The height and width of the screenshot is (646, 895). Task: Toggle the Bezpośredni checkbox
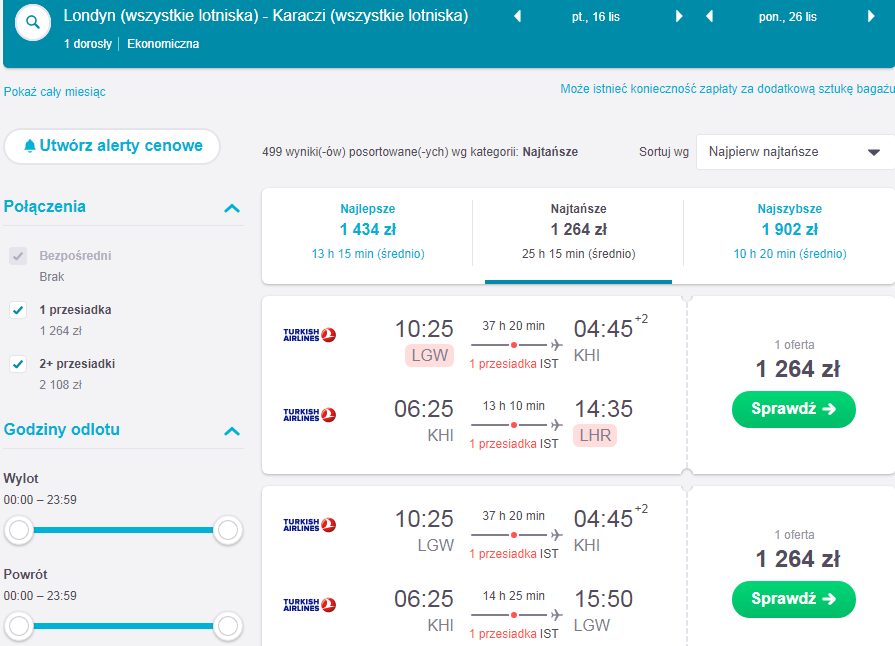(x=18, y=256)
